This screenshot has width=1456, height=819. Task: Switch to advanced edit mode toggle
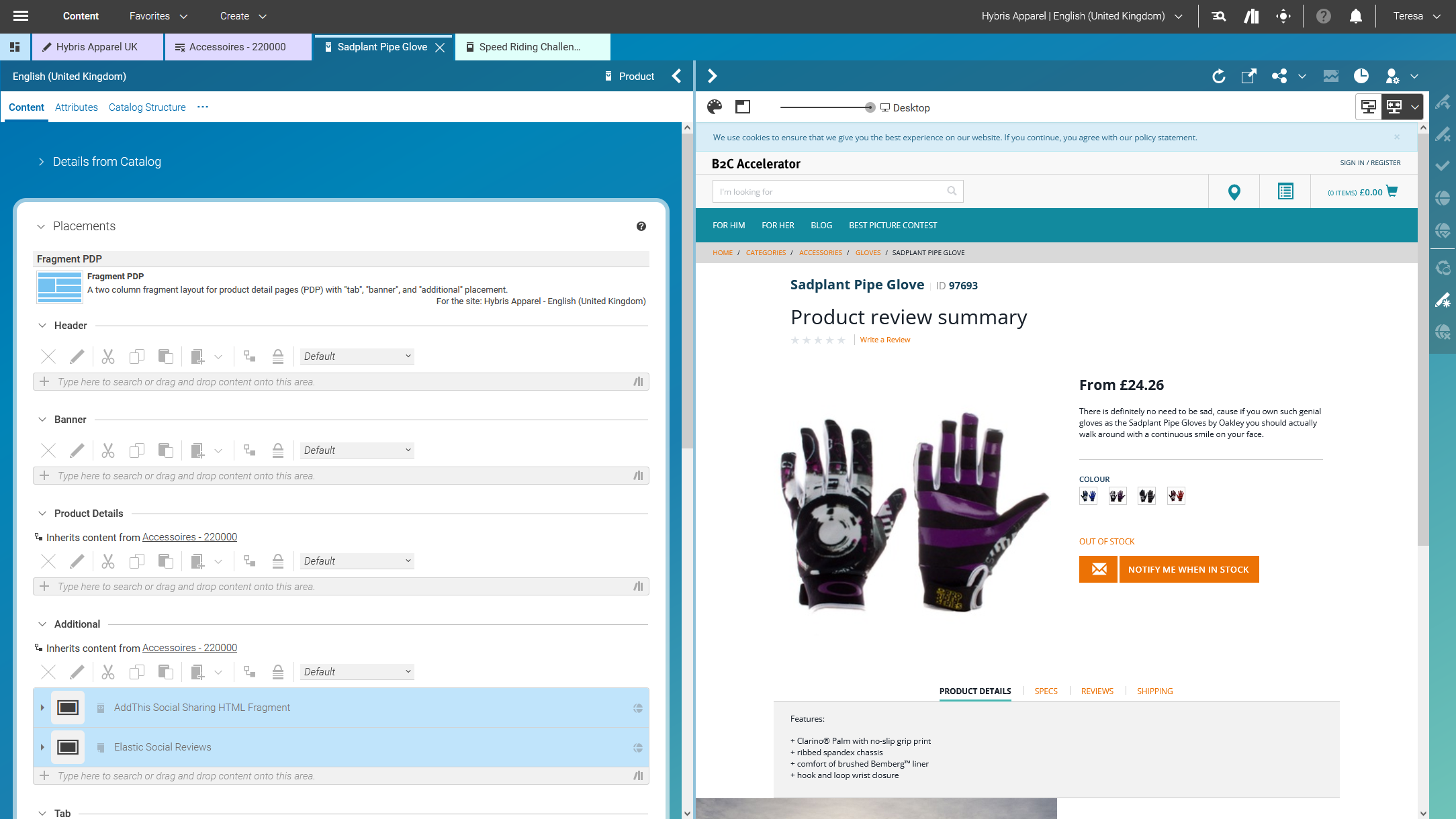pyautogui.click(x=1395, y=107)
